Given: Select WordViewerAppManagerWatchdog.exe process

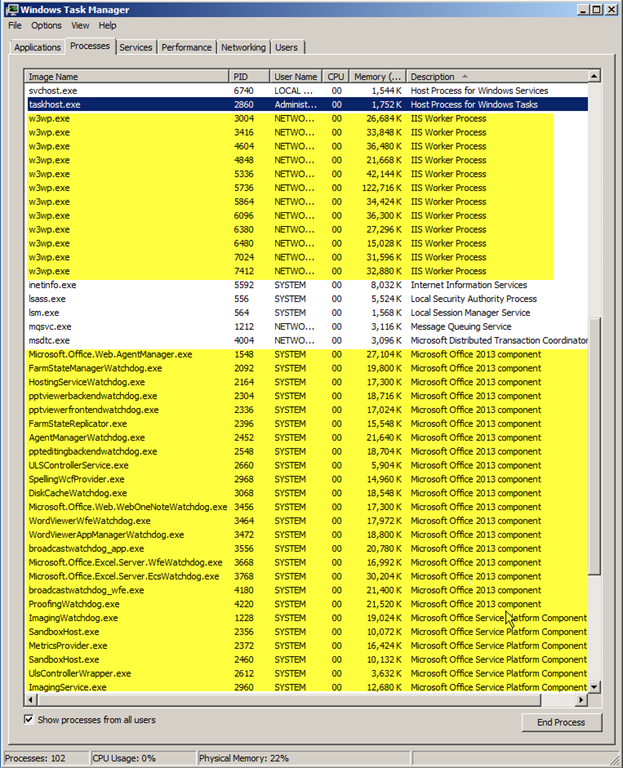Looking at the screenshot, I should click(307, 535).
